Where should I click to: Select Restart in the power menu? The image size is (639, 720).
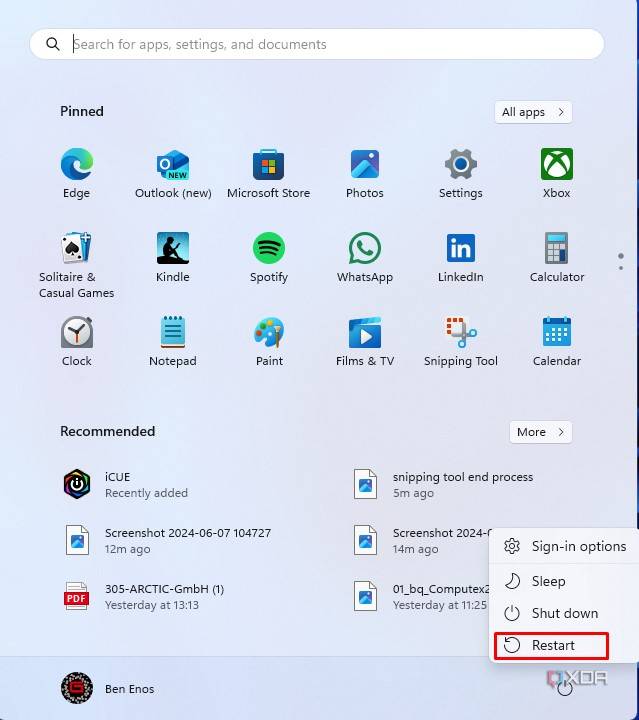click(551, 646)
